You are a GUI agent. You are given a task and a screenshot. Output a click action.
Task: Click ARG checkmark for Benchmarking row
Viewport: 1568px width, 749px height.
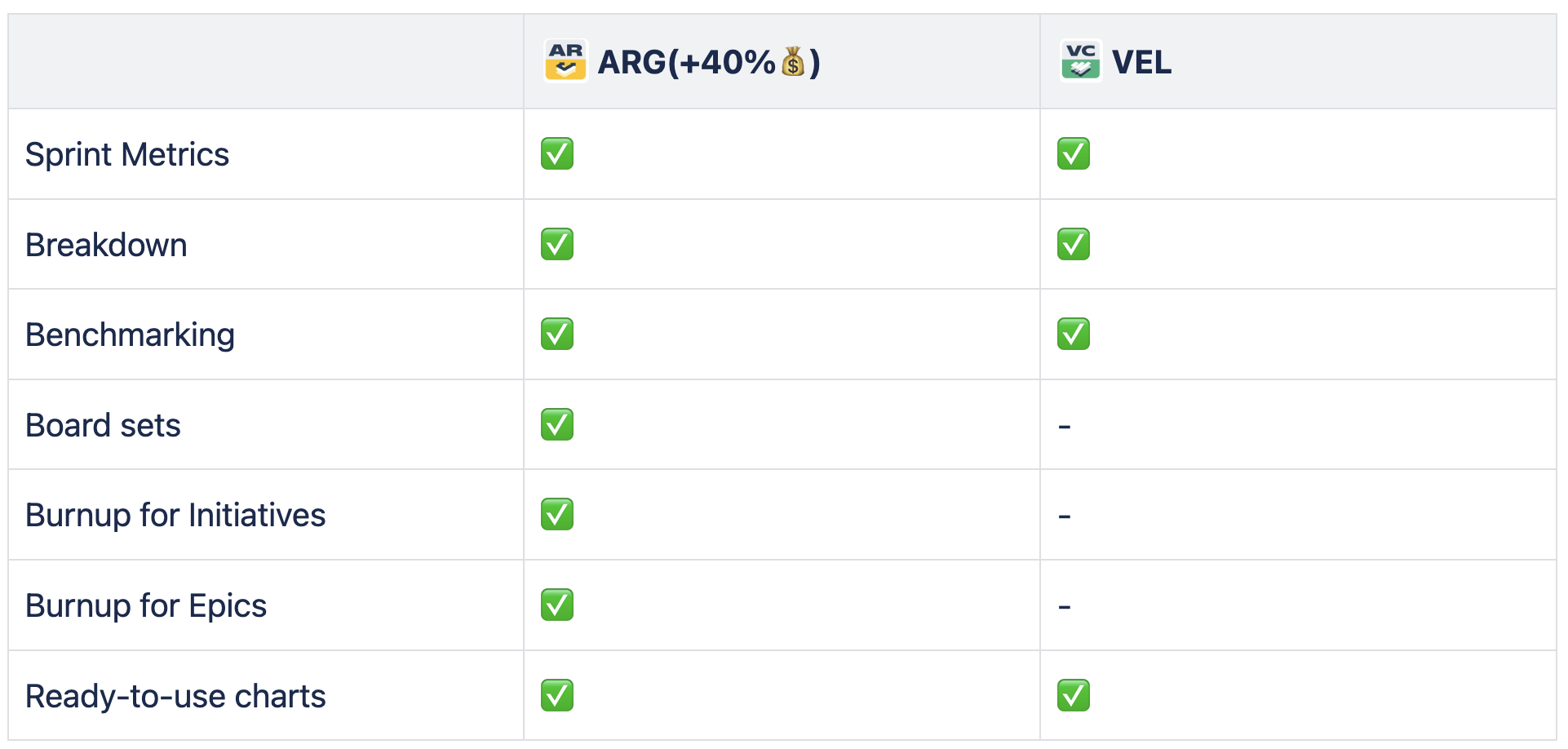(x=557, y=334)
